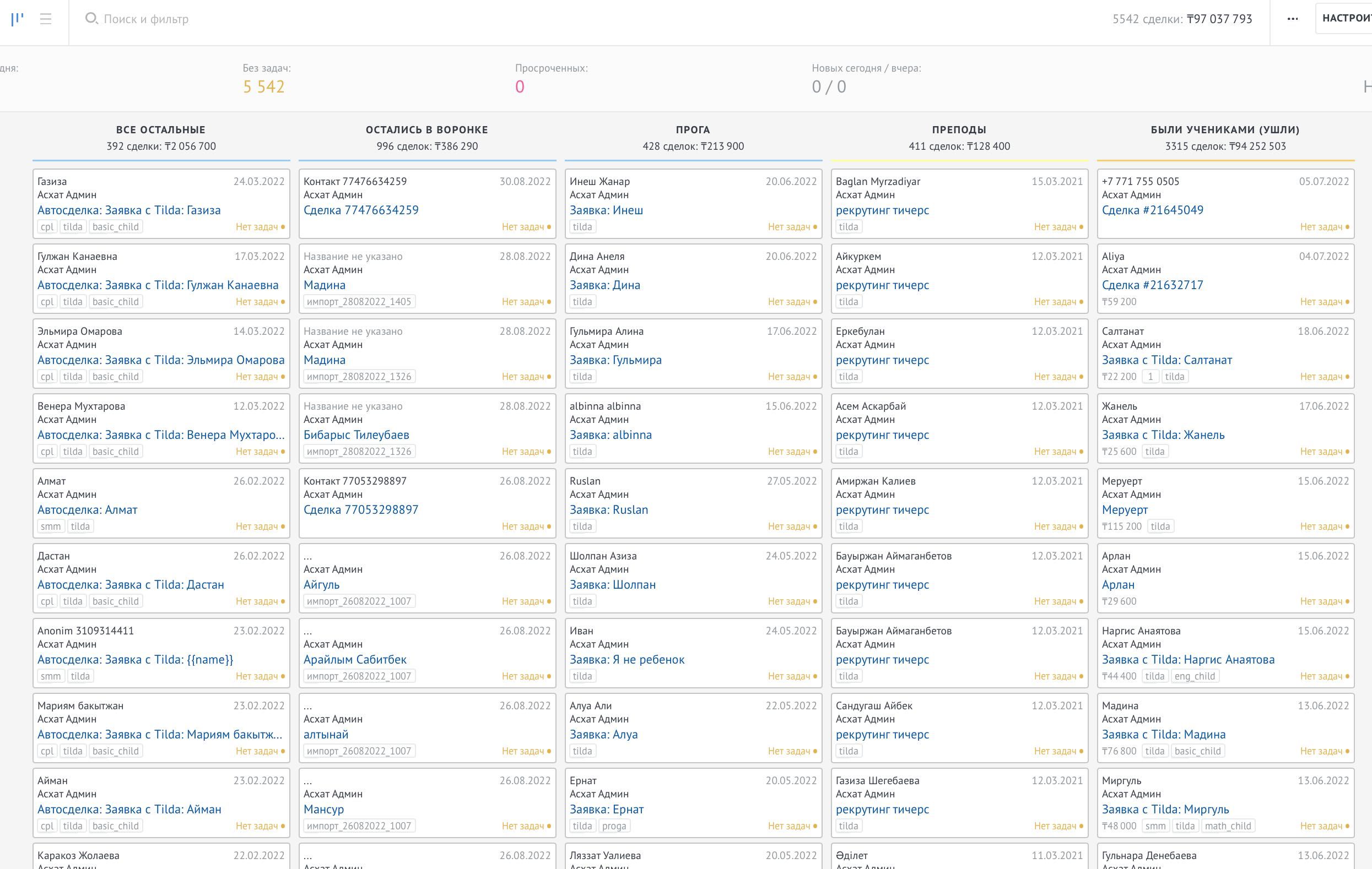Click the smm tag on Алмат card
This screenshot has width=1372, height=869.
coord(51,526)
